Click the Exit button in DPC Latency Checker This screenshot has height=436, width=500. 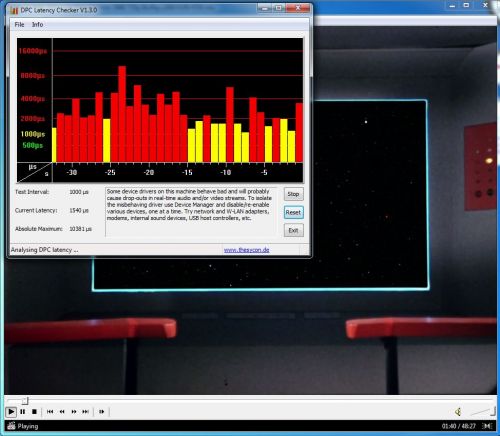point(293,230)
